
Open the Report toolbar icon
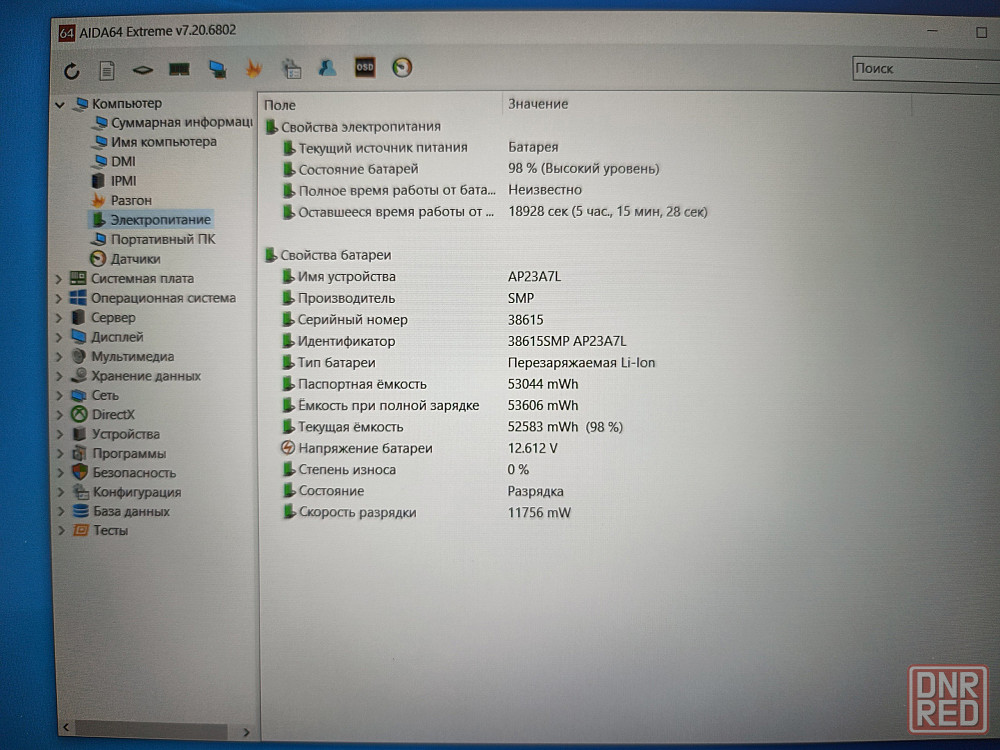tap(107, 70)
